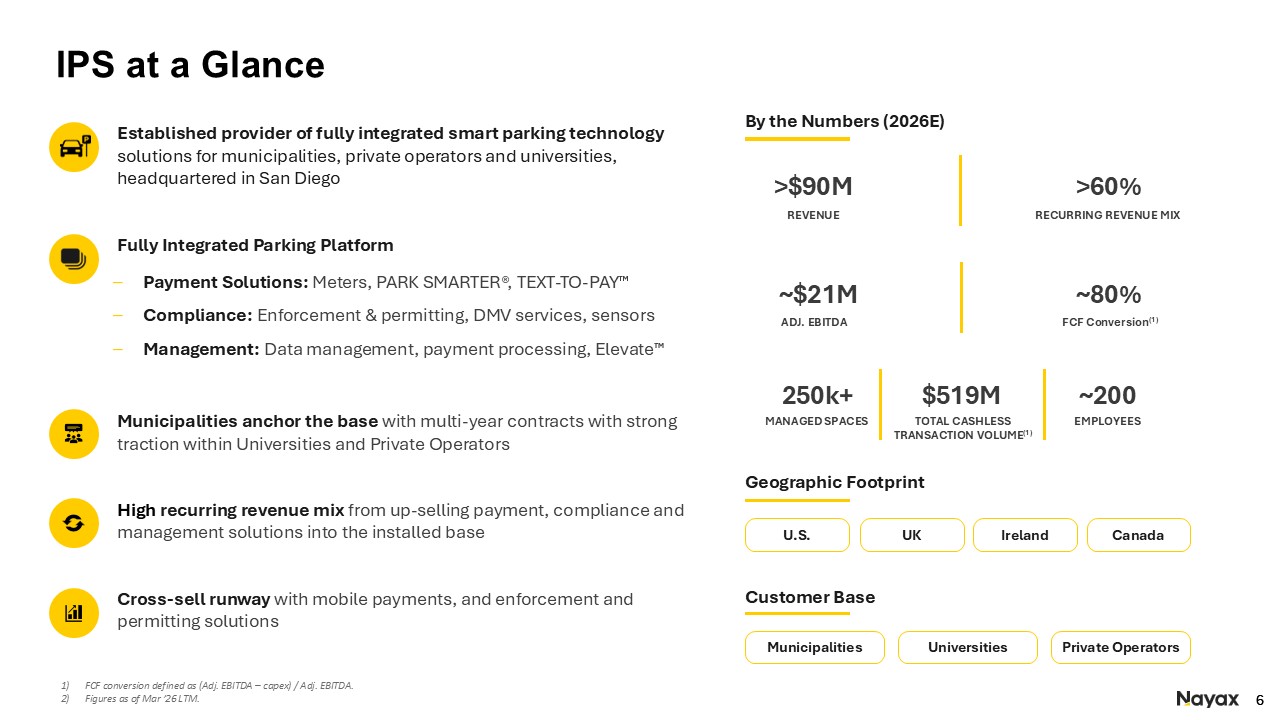The image size is (1280, 720).
Task: Click the stacked layers platform icon
Action: tap(74, 259)
